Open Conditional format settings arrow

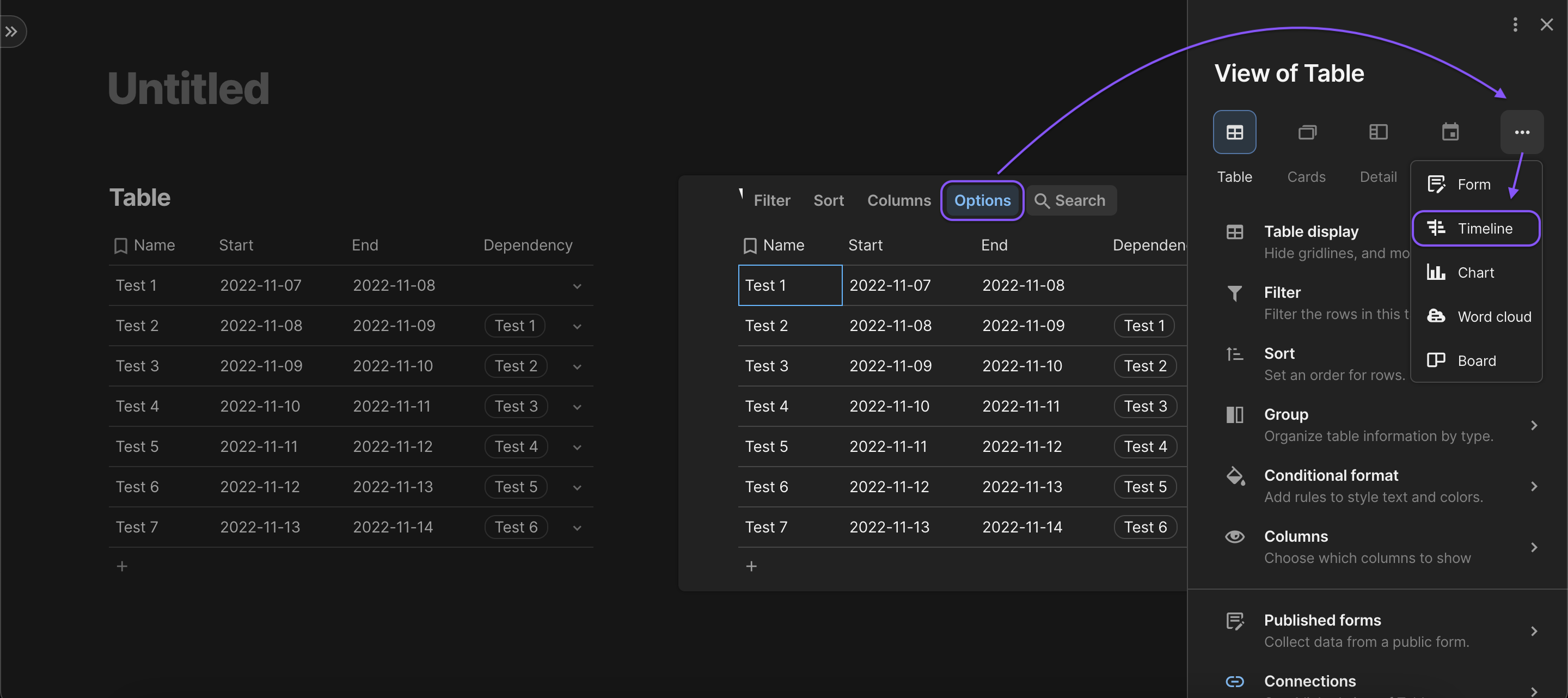point(1533,486)
